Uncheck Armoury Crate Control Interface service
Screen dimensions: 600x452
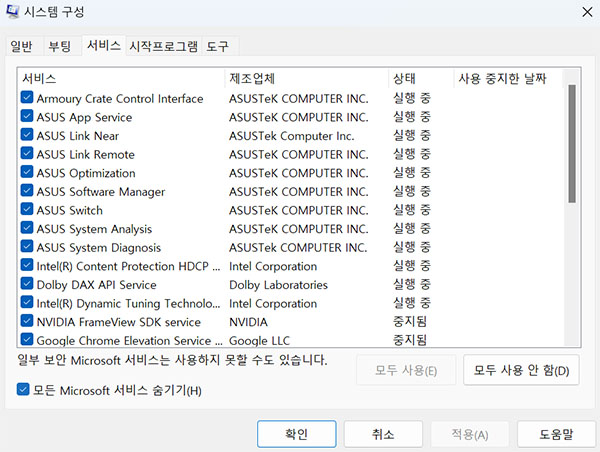pyautogui.click(x=27, y=98)
